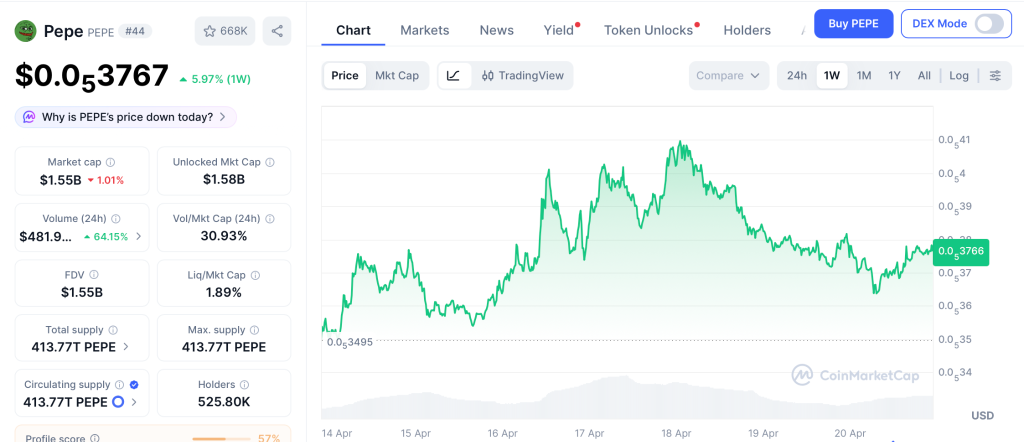Click the Market cap info icon
The width and height of the screenshot is (1024, 442).
(110, 162)
